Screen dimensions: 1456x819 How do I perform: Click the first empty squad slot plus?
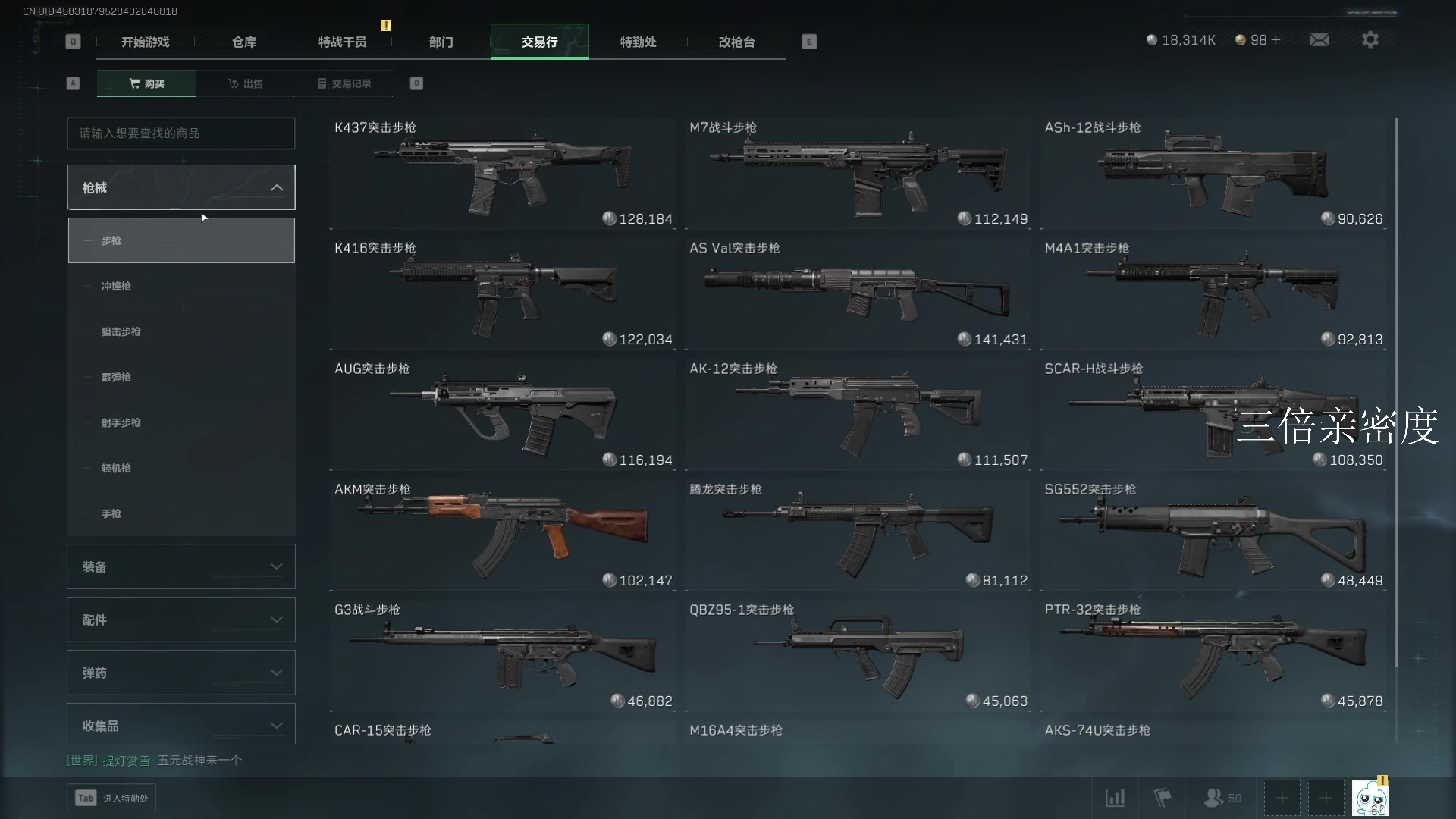point(1282,798)
